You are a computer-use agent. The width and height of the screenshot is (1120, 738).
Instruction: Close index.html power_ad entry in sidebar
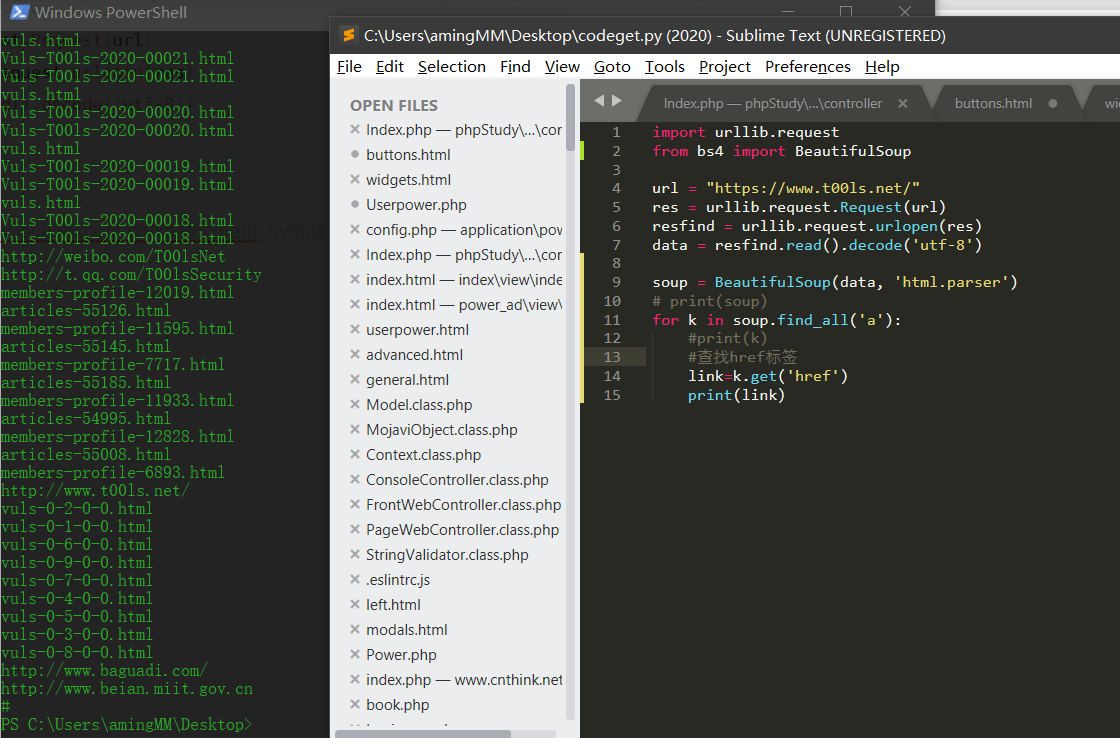tap(355, 304)
